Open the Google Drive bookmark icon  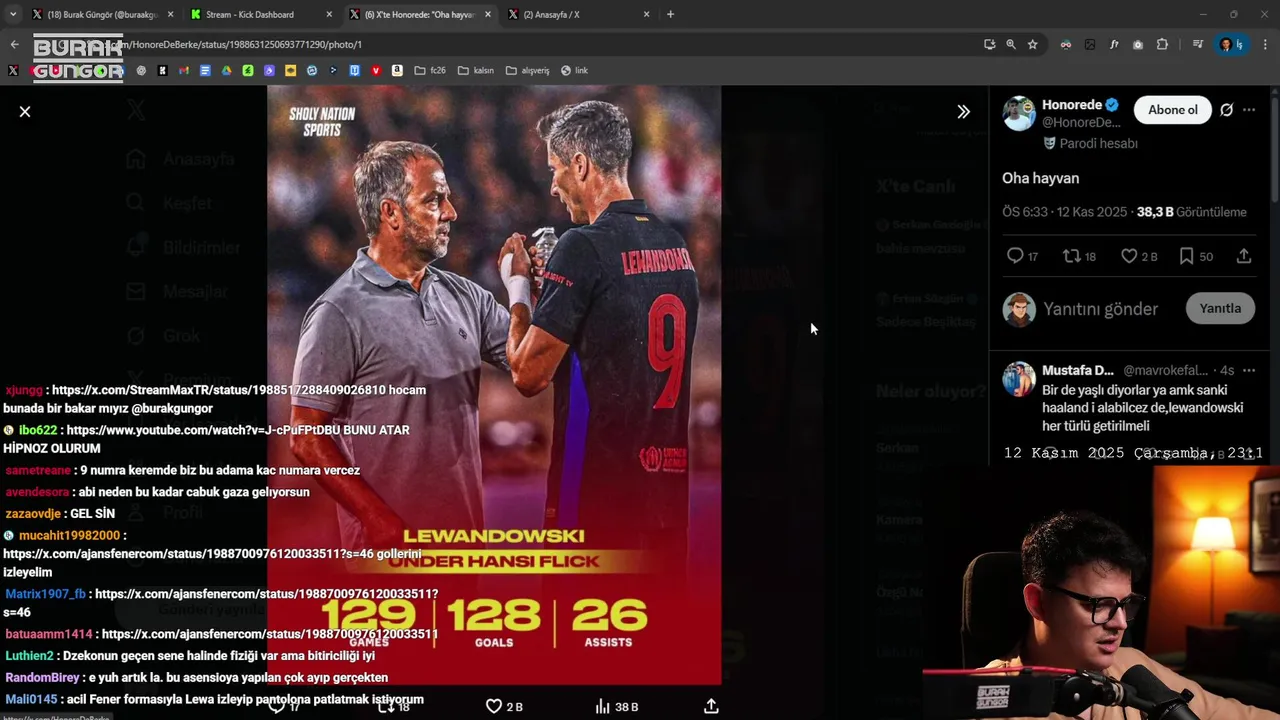pyautogui.click(x=226, y=70)
